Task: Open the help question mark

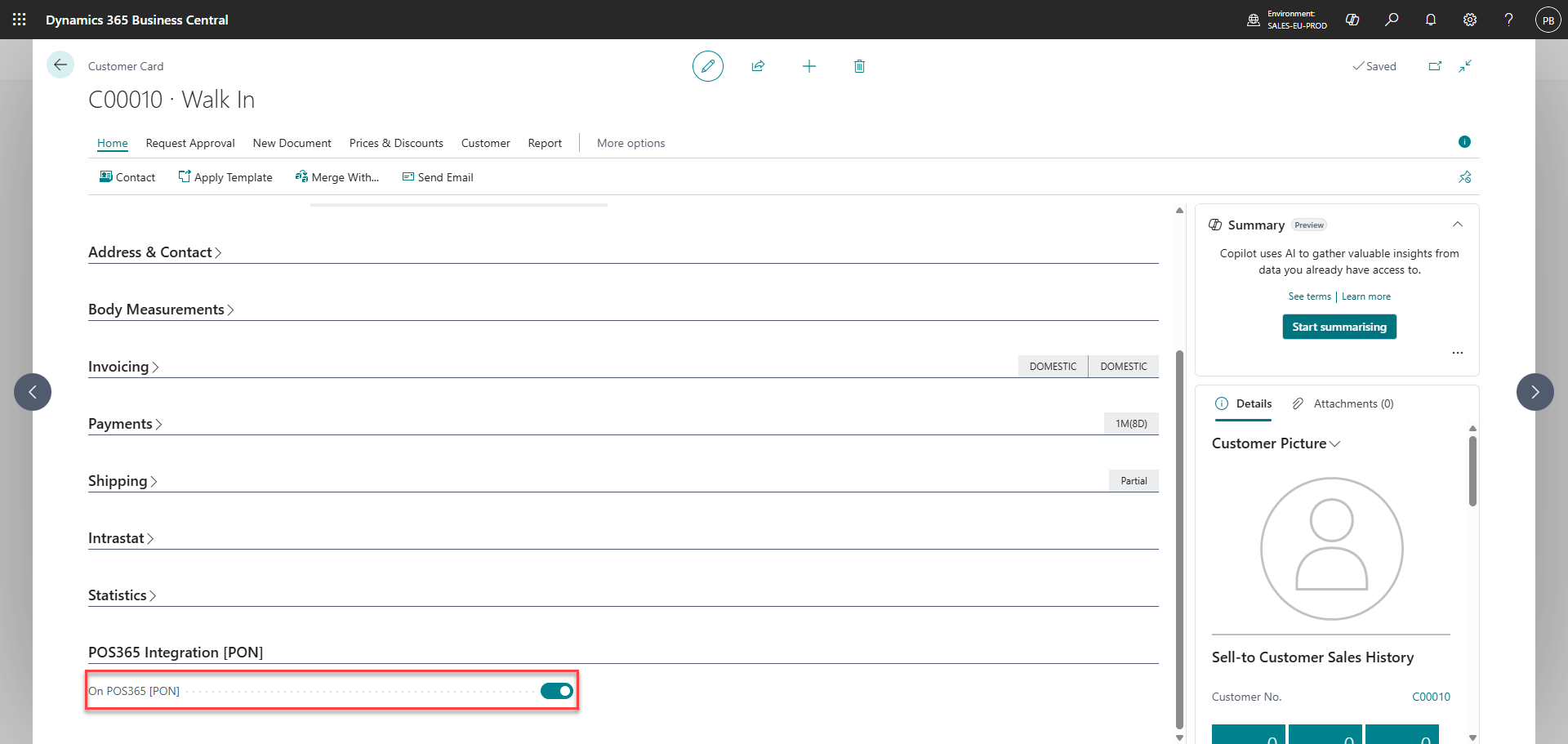Action: [x=1509, y=20]
